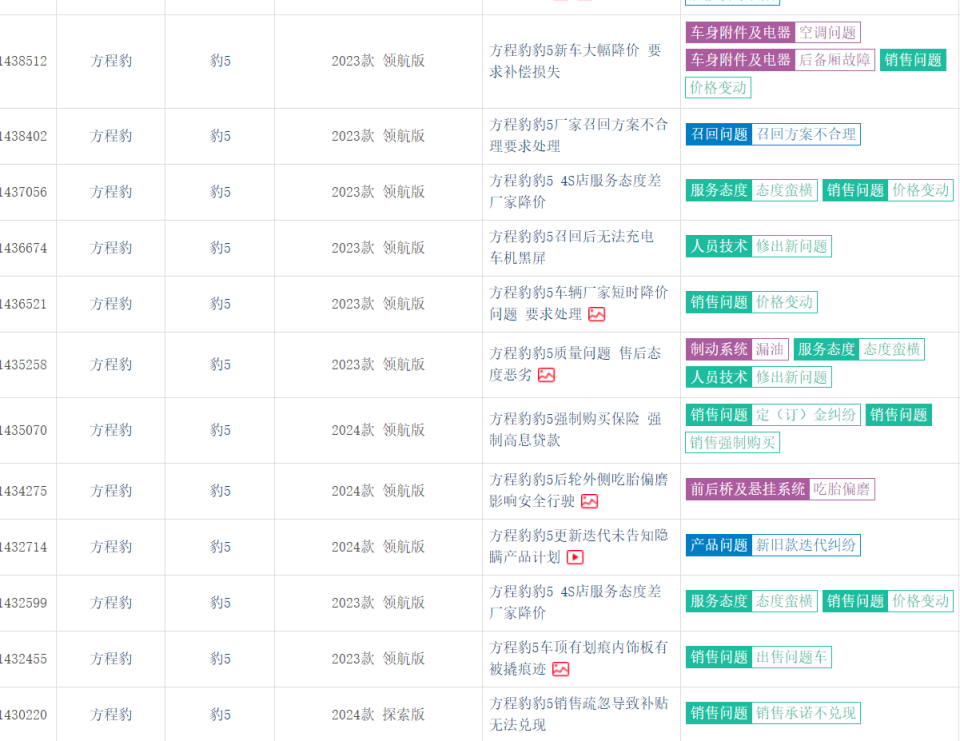Open complaint 方程豹豹5厂家召回方案不合理要求处理
The width and height of the screenshot is (960, 741).
(x=579, y=135)
